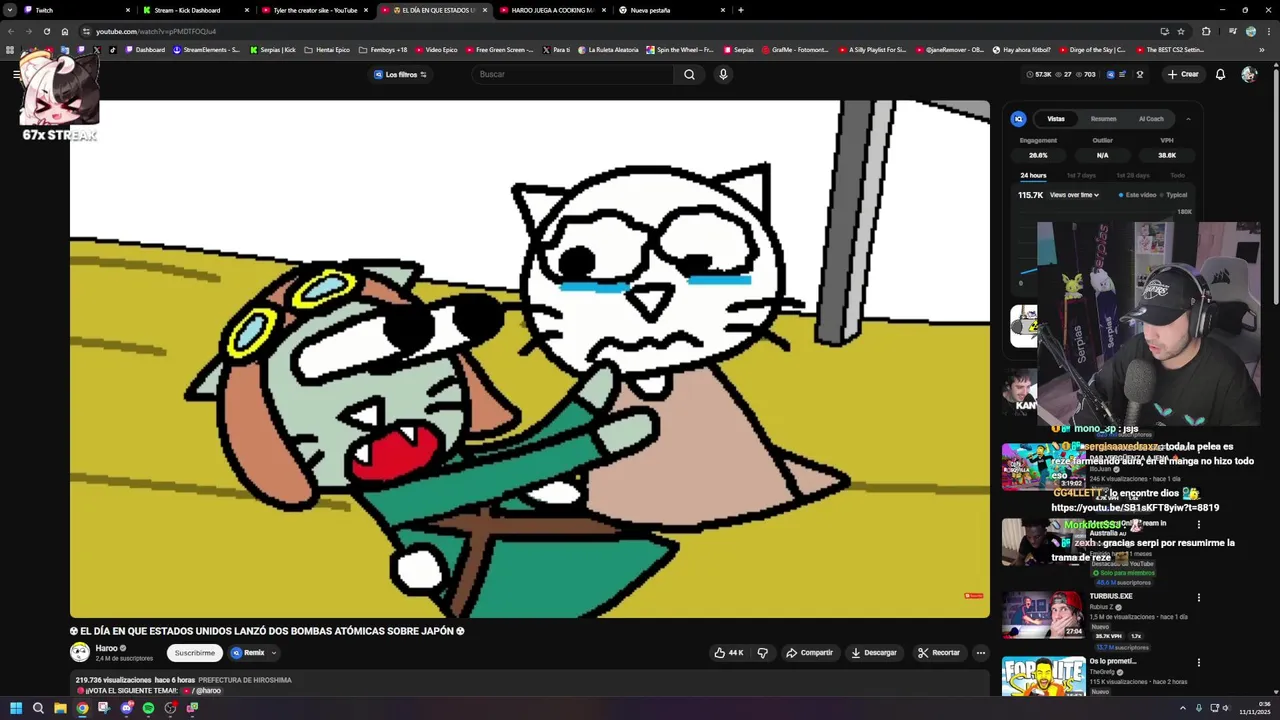This screenshot has height=720, width=1280.
Task: Click the address bar URL
Action: [156, 31]
